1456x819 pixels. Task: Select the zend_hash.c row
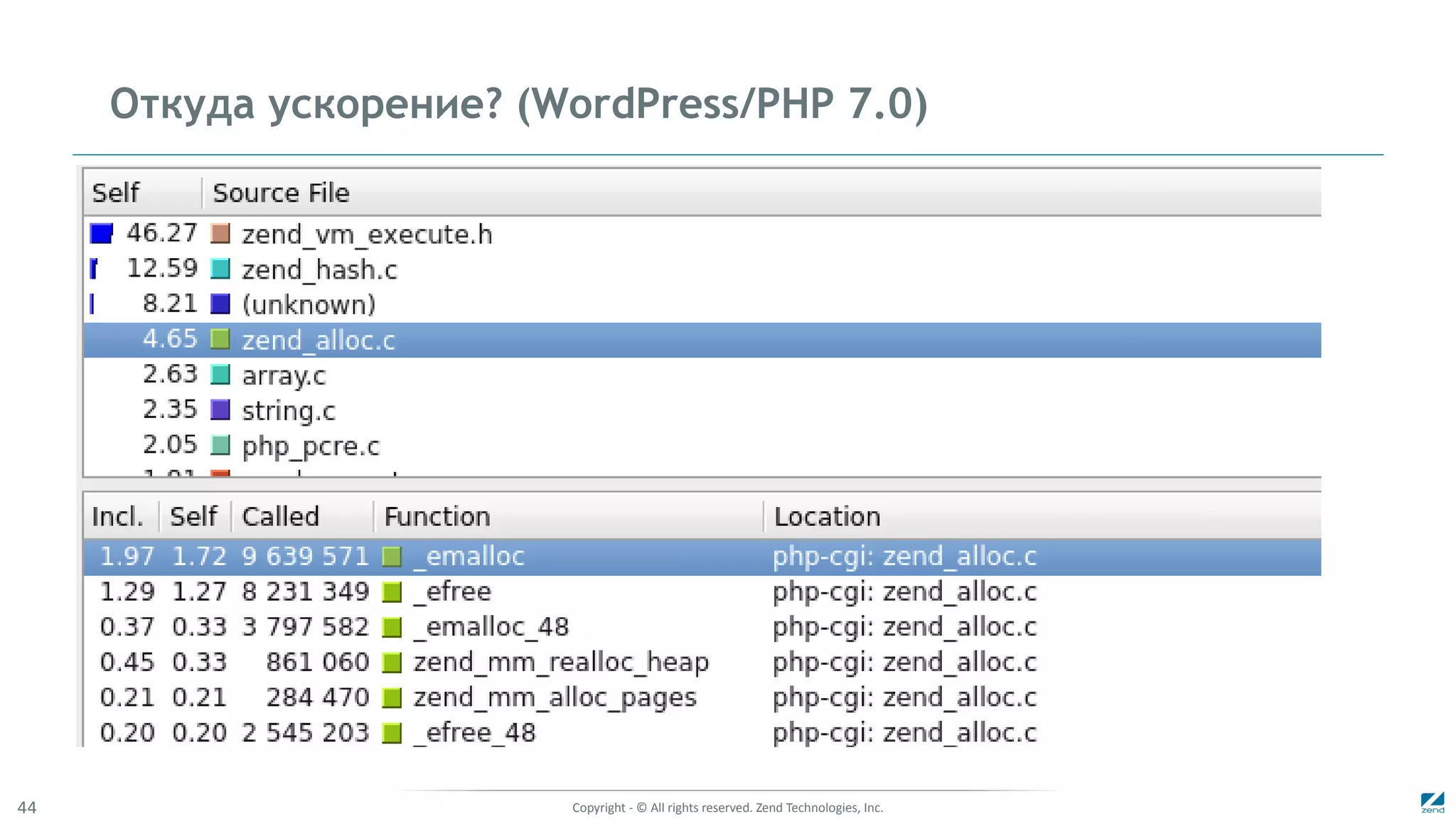(702, 269)
